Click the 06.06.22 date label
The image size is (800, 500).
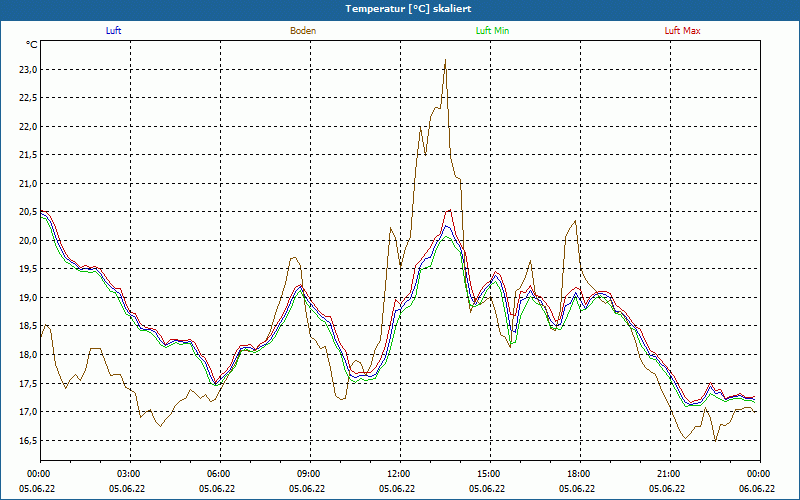coord(757,489)
